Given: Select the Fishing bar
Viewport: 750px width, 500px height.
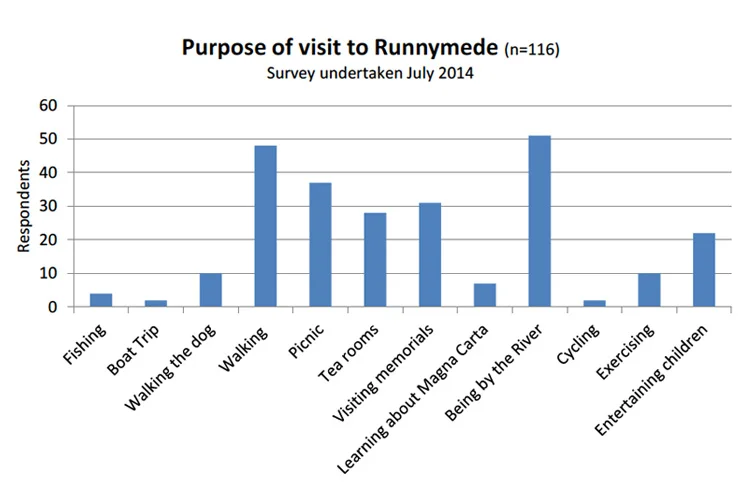Looking at the screenshot, I should click(x=101, y=300).
